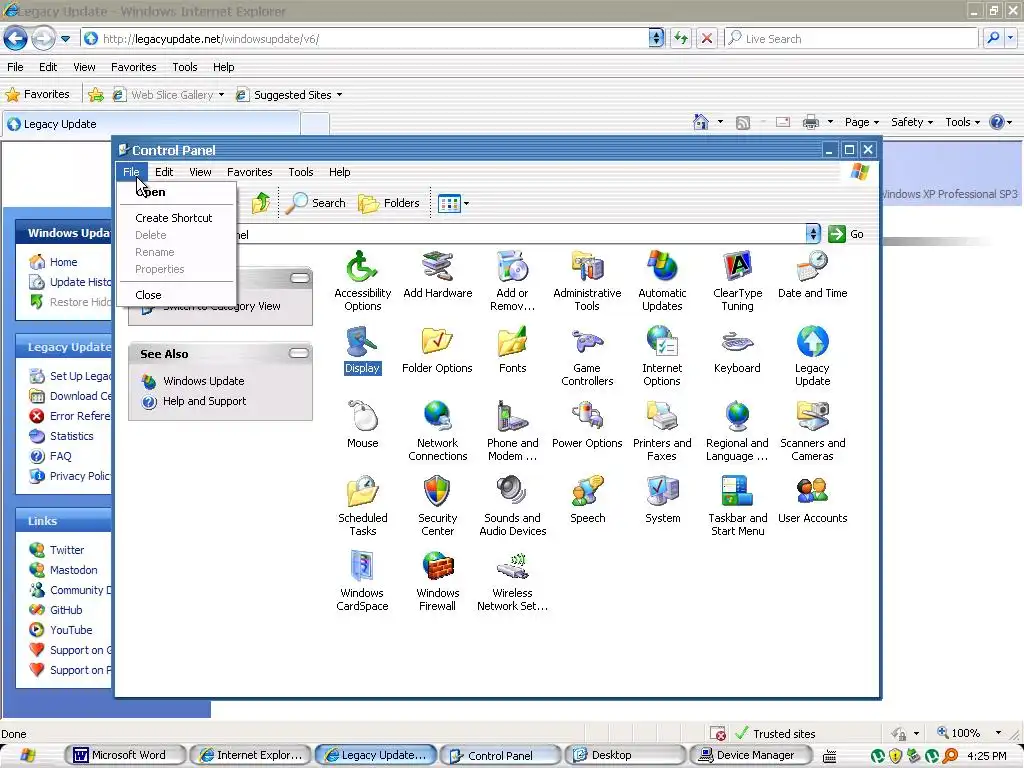Switch to Microsoft Word in taskbar
This screenshot has width=1024, height=768.
pos(125,755)
